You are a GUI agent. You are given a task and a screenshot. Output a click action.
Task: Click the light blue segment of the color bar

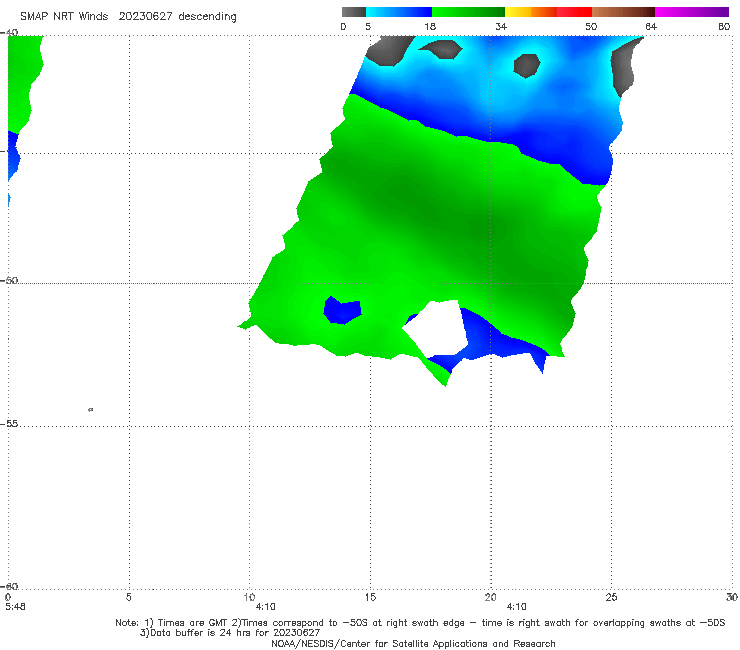(399, 12)
